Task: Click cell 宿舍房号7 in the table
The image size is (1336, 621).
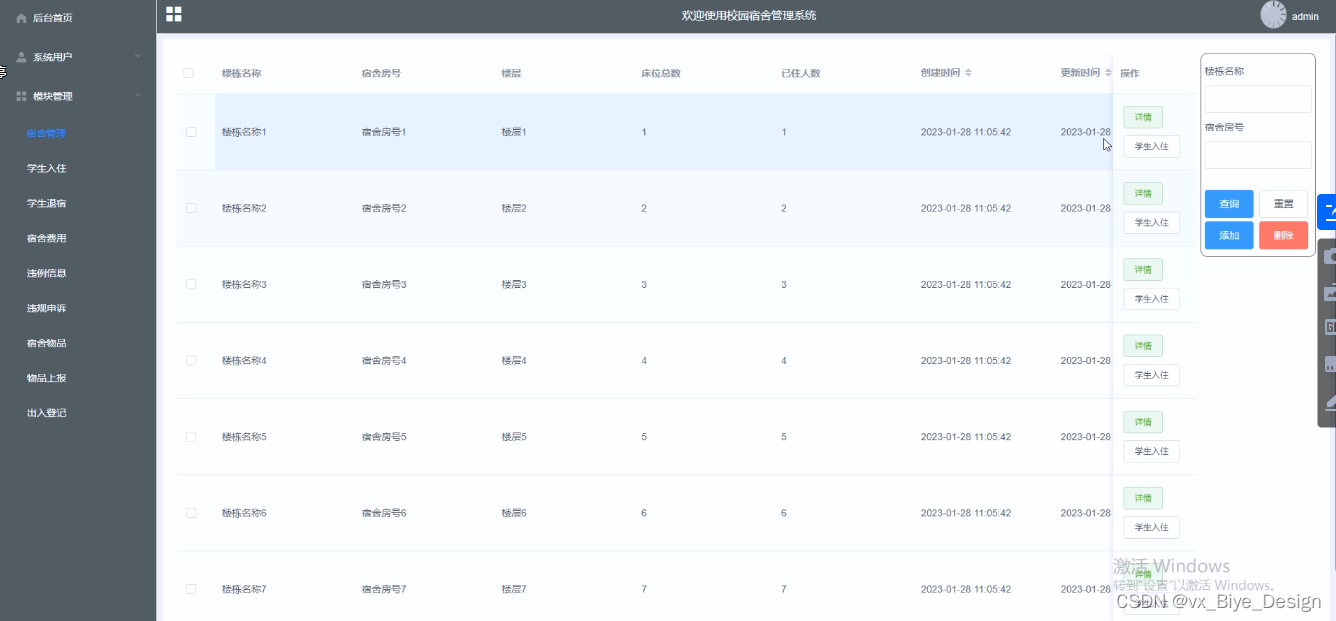Action: pos(384,589)
